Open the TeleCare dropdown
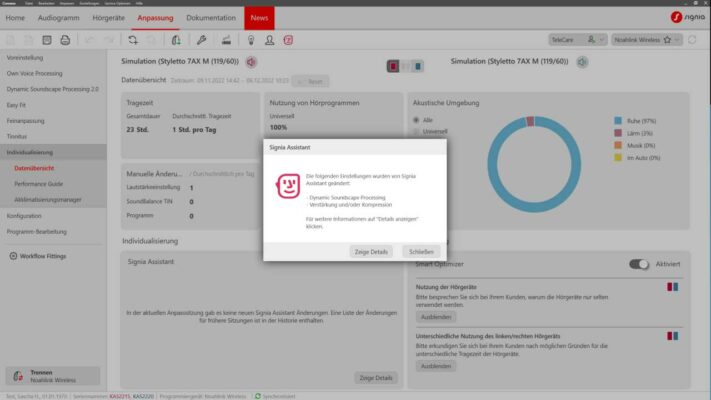Viewport: 711px width, 400px height. point(578,40)
